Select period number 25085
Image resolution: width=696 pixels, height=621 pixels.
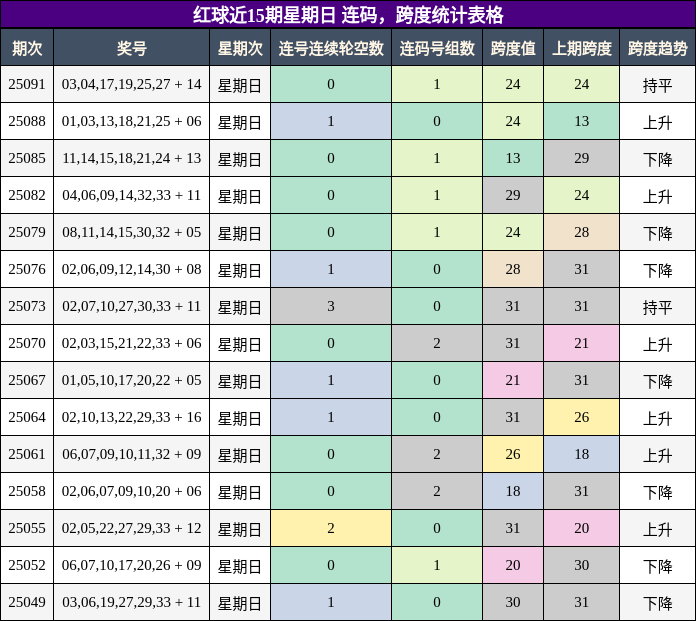click(27, 158)
